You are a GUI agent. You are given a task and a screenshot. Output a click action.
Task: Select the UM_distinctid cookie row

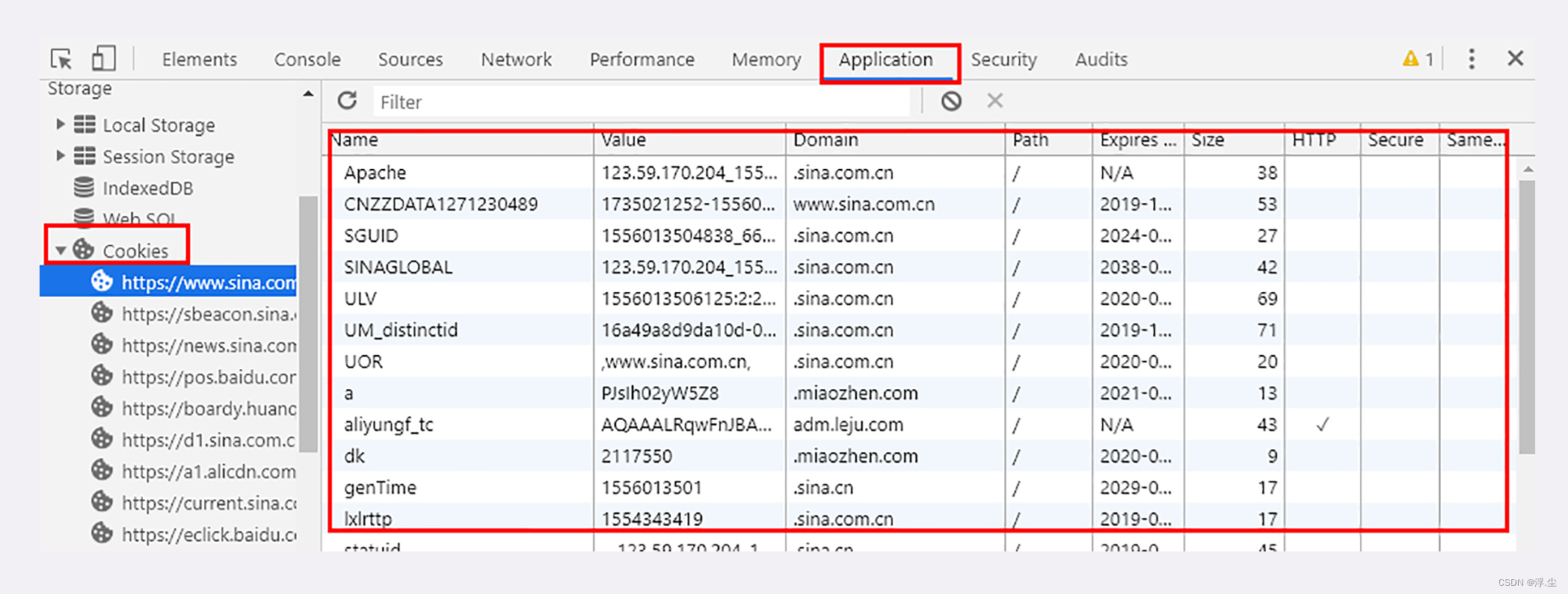click(918, 330)
